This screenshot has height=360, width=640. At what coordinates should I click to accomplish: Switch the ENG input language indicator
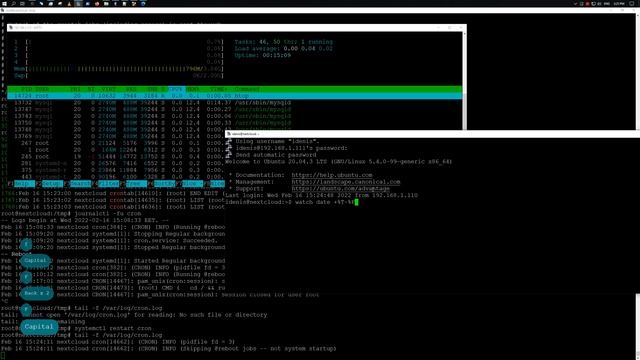(x=607, y=3)
